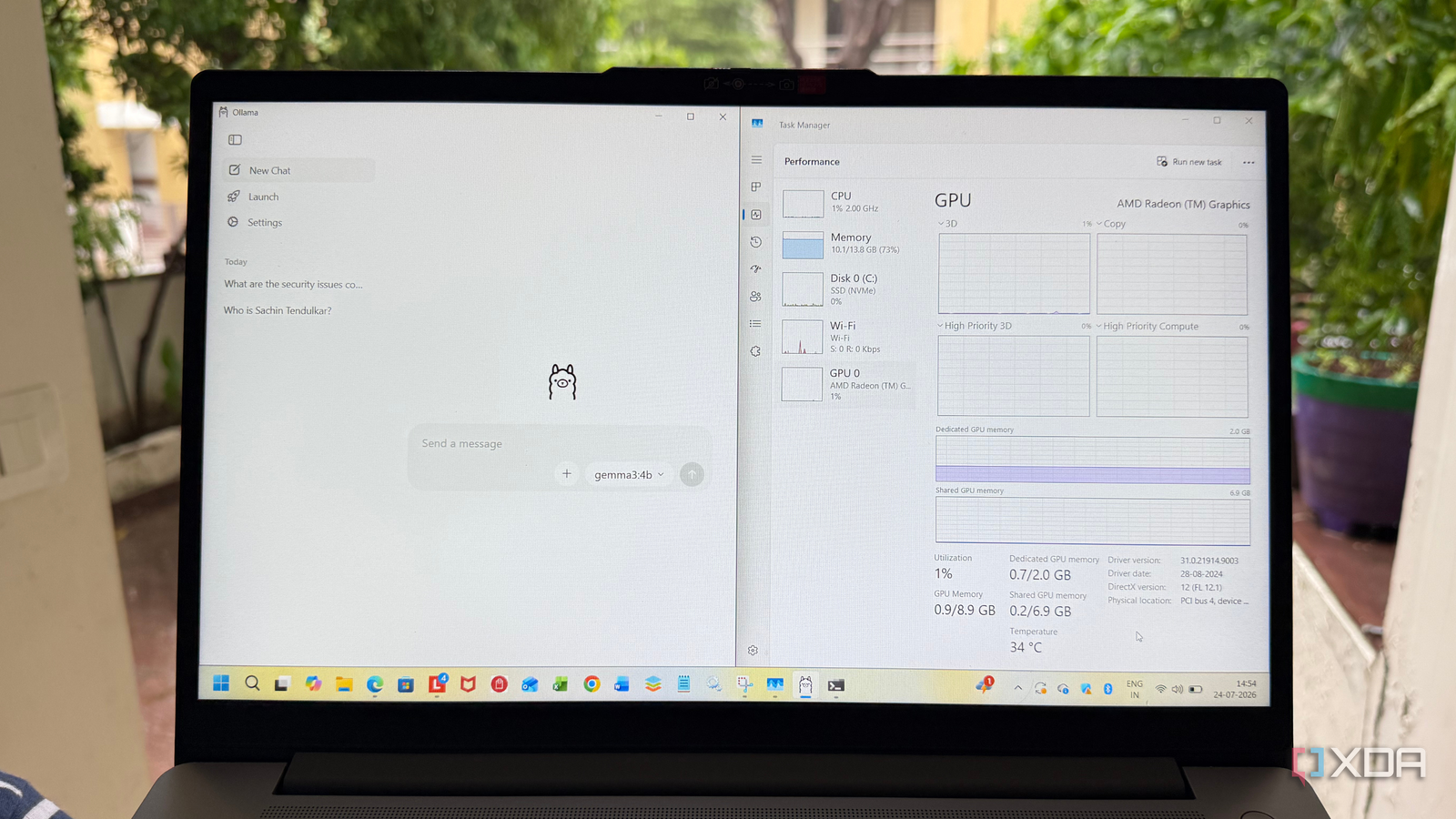Open the Windows Start menu

tap(221, 682)
